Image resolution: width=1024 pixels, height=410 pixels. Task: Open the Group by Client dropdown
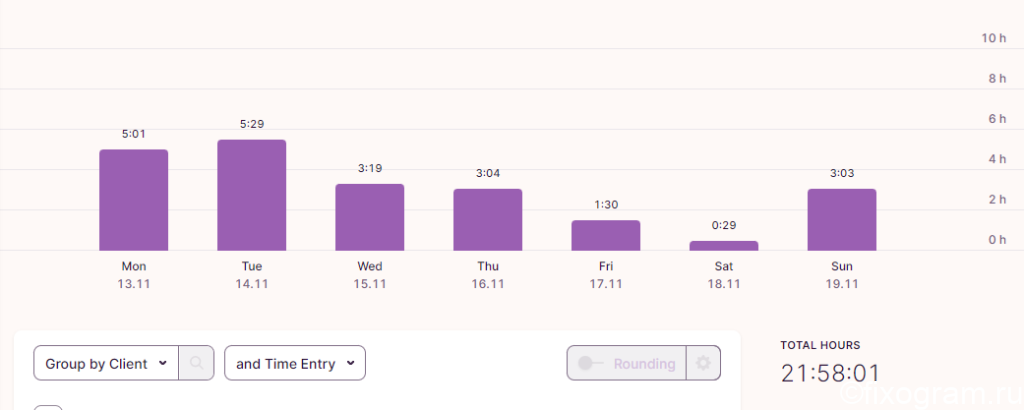[106, 363]
